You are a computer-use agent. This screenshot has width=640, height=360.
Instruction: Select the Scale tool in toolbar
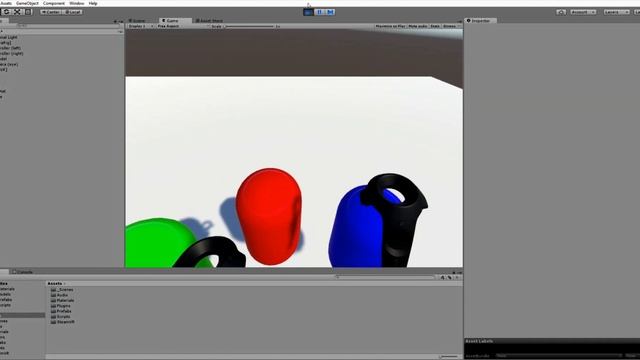(17, 12)
